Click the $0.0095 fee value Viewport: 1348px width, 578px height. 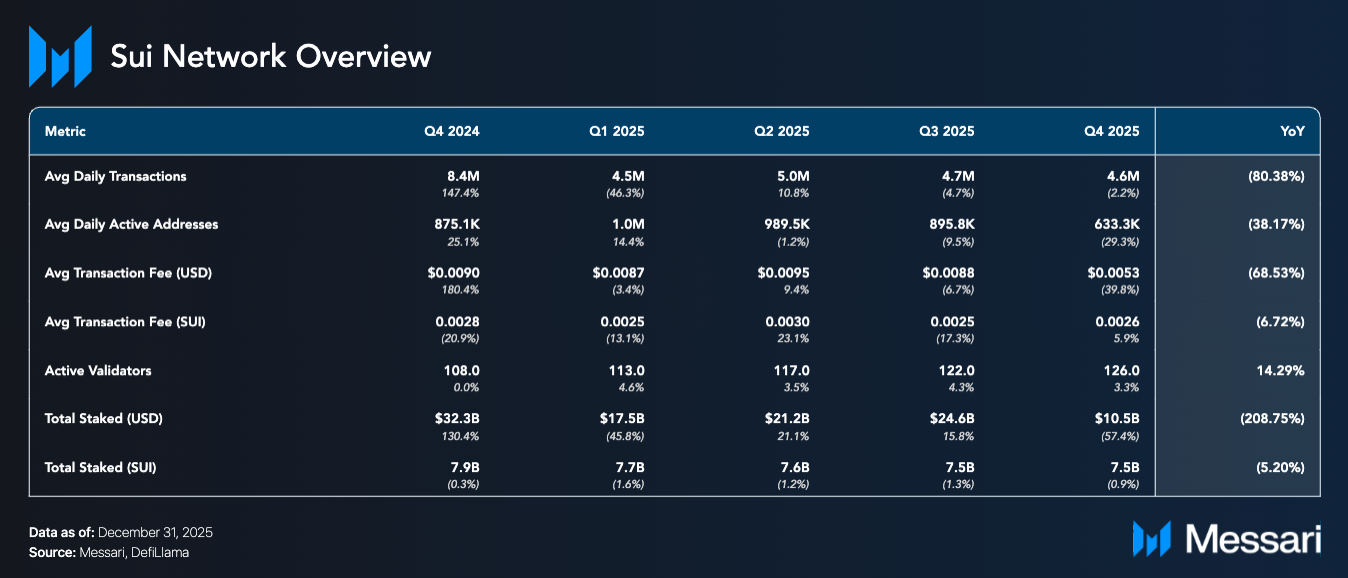point(784,273)
